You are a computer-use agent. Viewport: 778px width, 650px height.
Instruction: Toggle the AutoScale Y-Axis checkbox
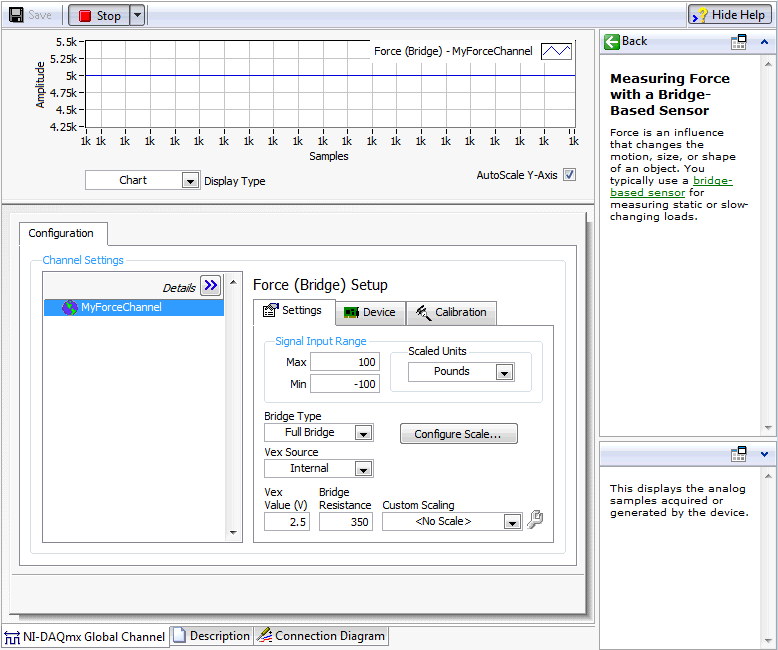pos(570,175)
